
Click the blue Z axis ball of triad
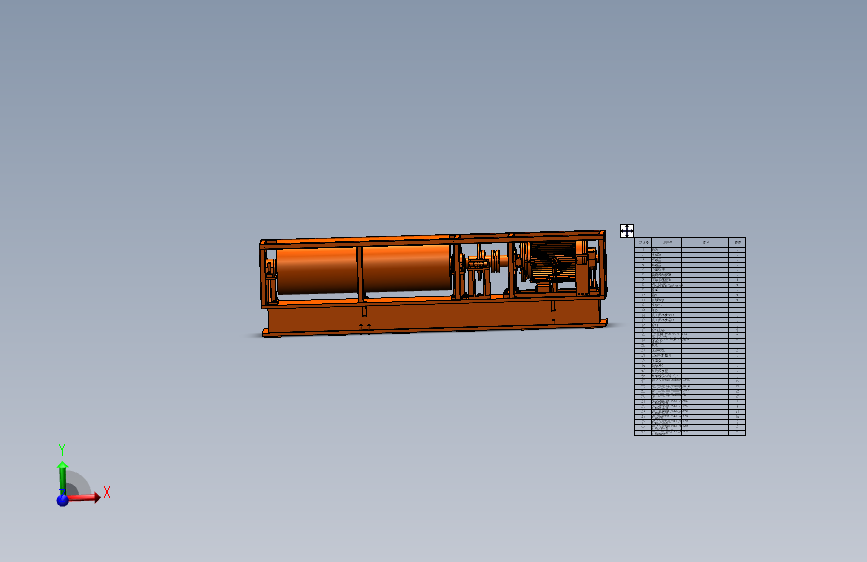(62, 500)
